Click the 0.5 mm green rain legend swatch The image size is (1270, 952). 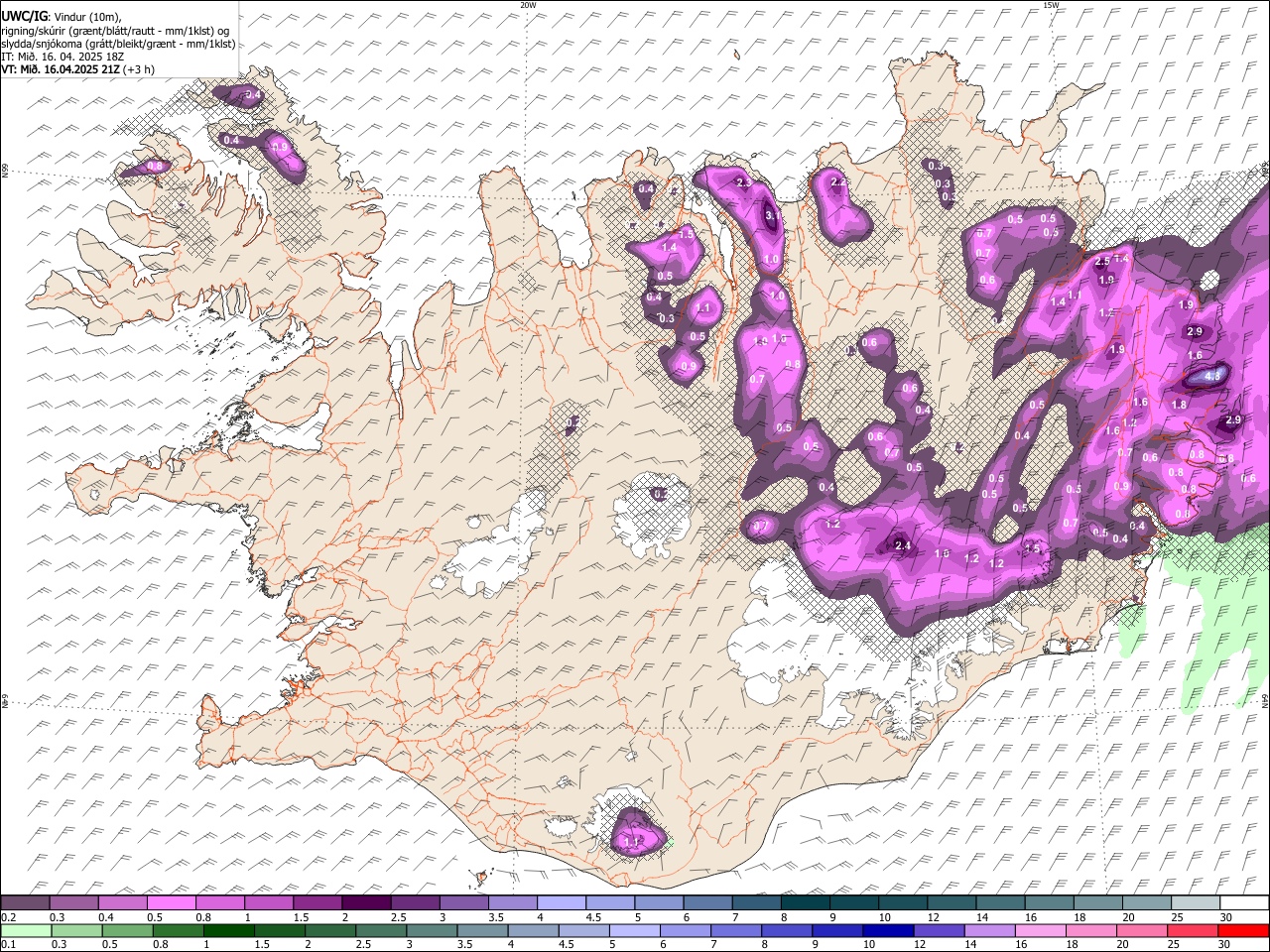[127, 930]
